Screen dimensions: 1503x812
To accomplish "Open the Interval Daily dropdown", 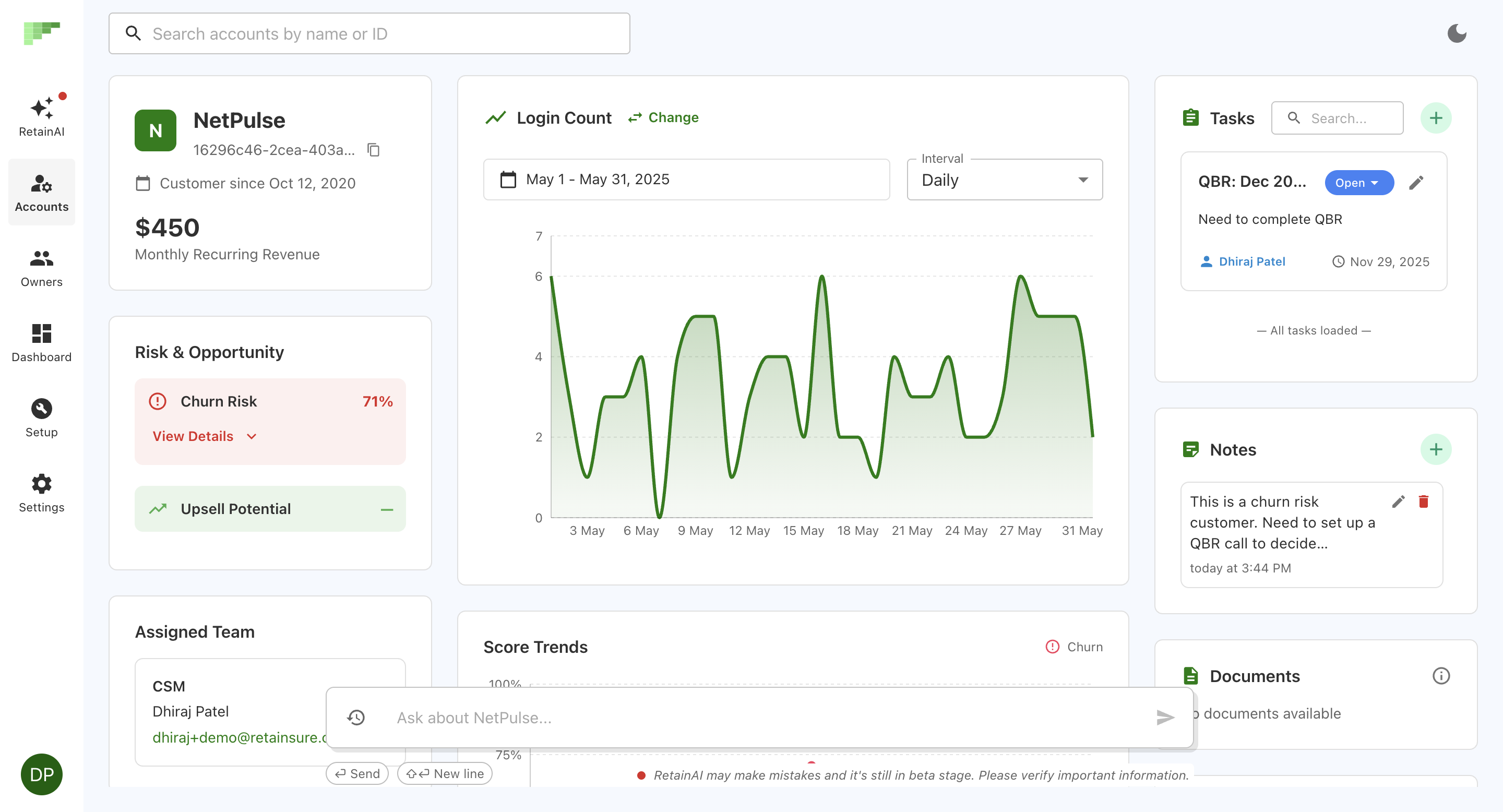I will [x=1004, y=180].
